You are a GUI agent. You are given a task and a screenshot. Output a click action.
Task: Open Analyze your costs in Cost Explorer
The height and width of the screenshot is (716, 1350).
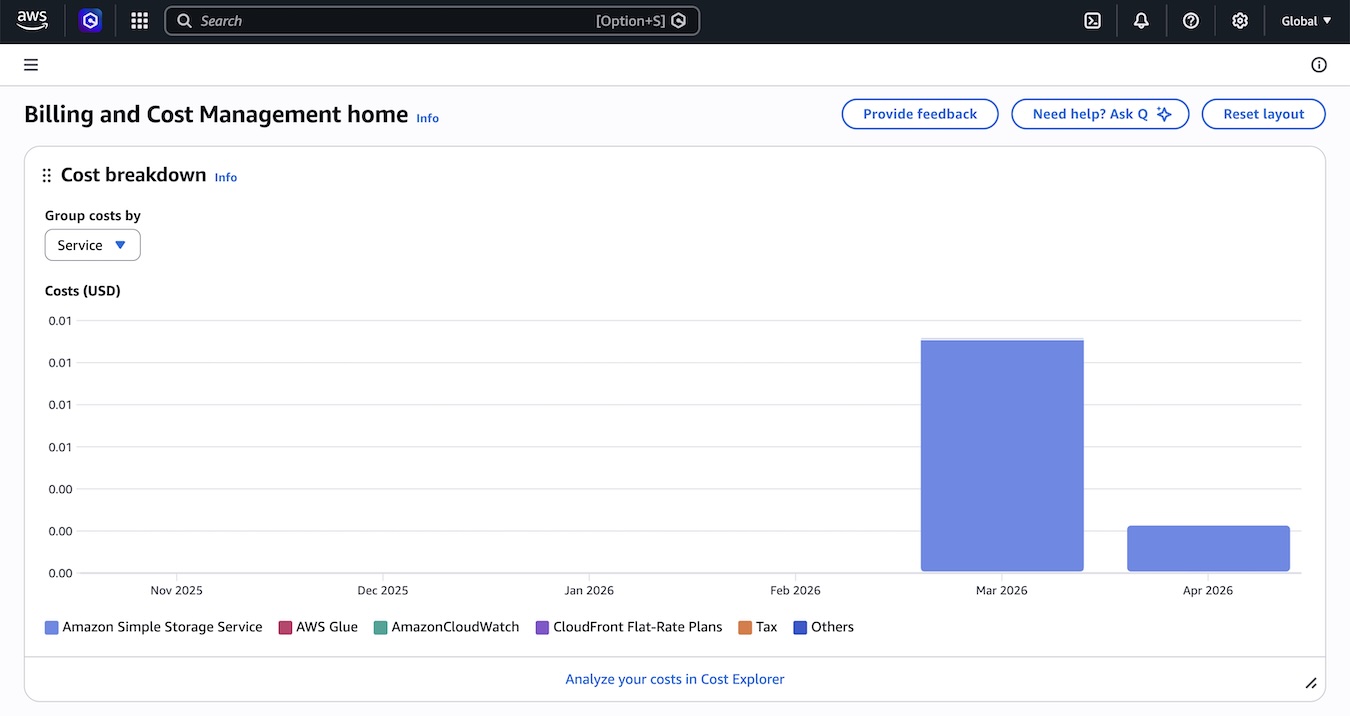(675, 679)
